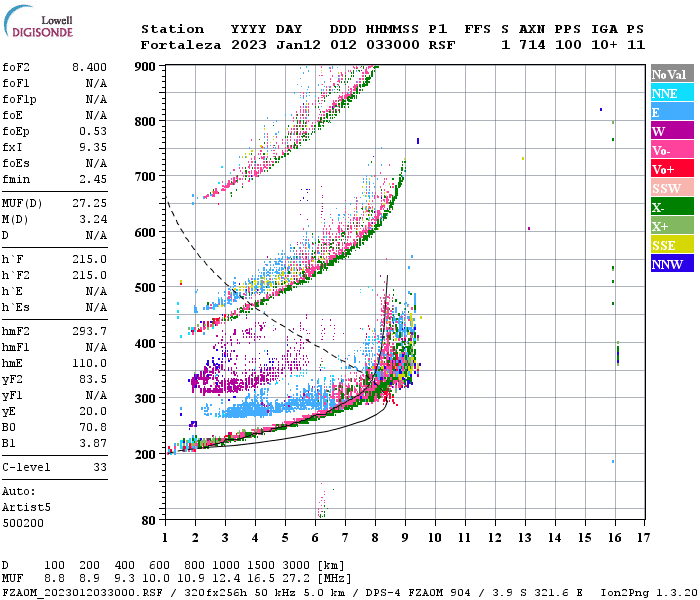
Task: Select the Vo- legend swatch
Action: click(x=672, y=150)
